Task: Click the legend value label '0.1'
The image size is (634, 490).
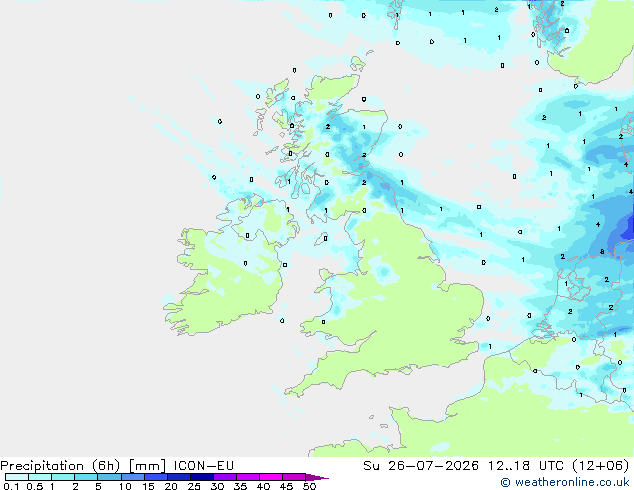Action: click(x=11, y=486)
